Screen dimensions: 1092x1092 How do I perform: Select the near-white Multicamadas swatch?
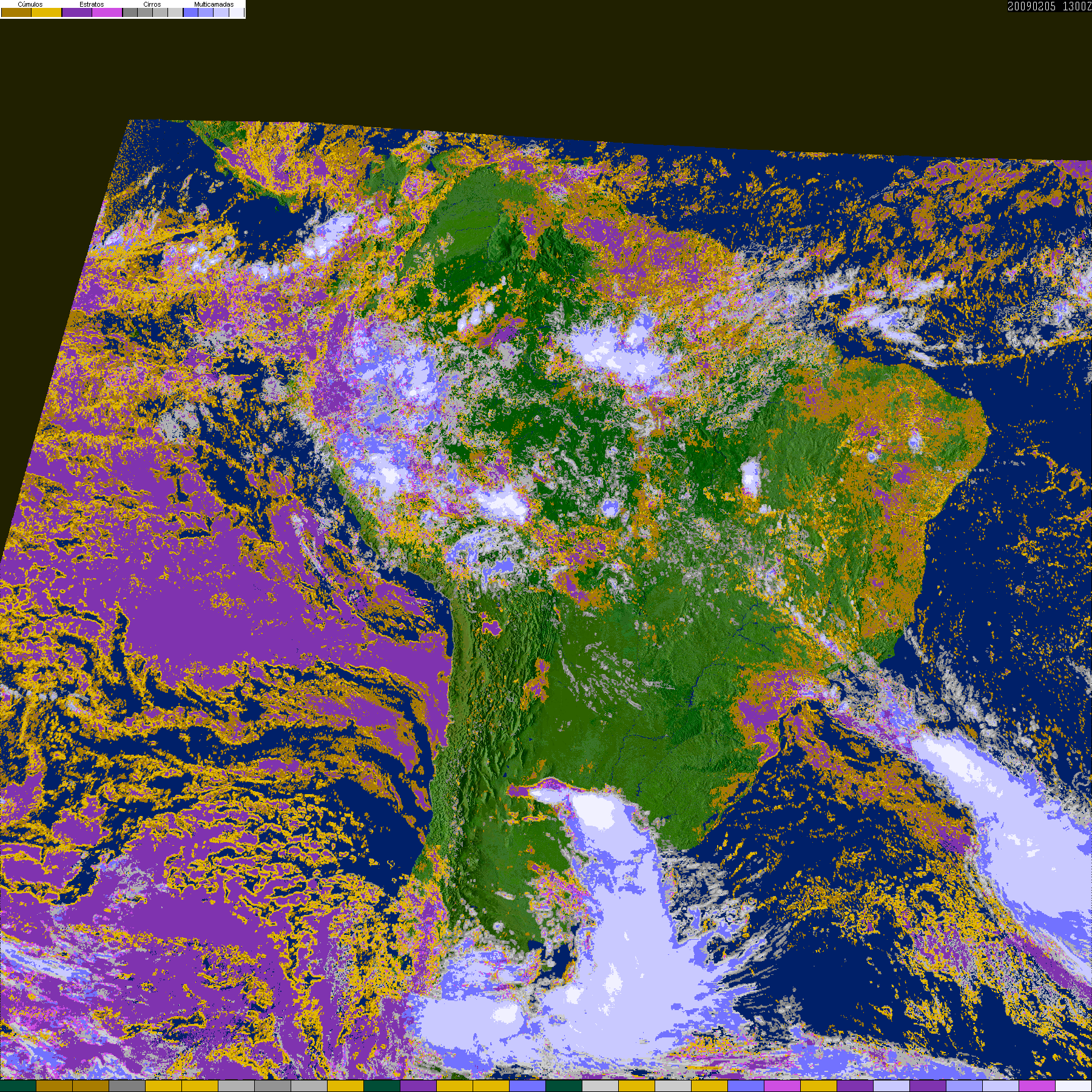pos(237,12)
